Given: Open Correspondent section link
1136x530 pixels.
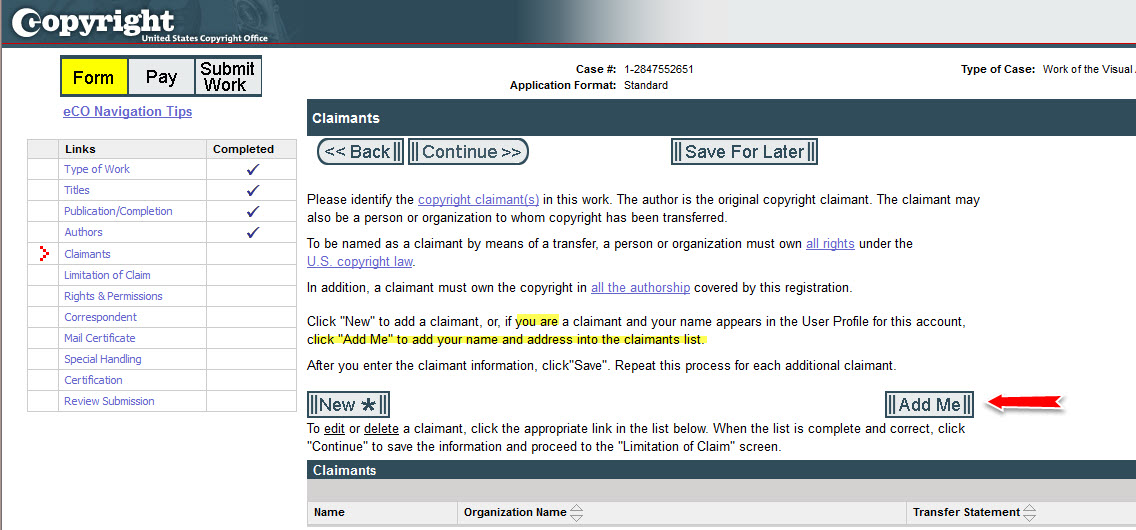Looking at the screenshot, I should tap(100, 317).
